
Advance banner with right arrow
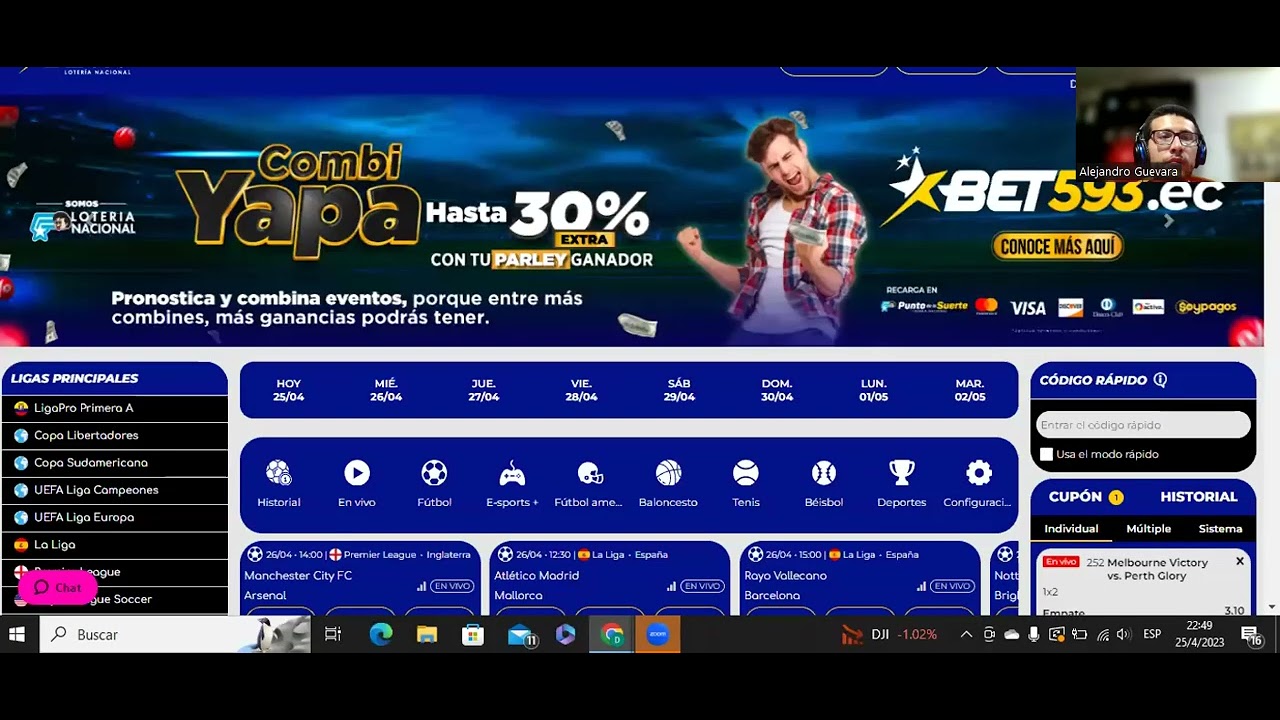[1168, 221]
